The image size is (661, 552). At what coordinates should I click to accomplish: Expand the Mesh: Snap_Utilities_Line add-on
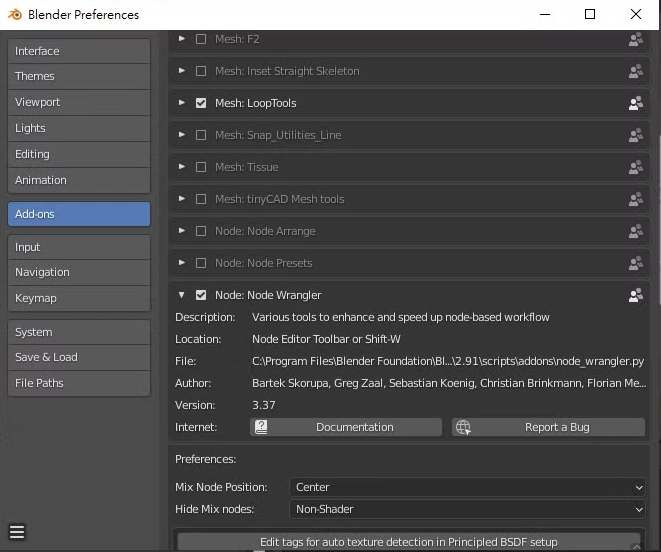click(182, 135)
